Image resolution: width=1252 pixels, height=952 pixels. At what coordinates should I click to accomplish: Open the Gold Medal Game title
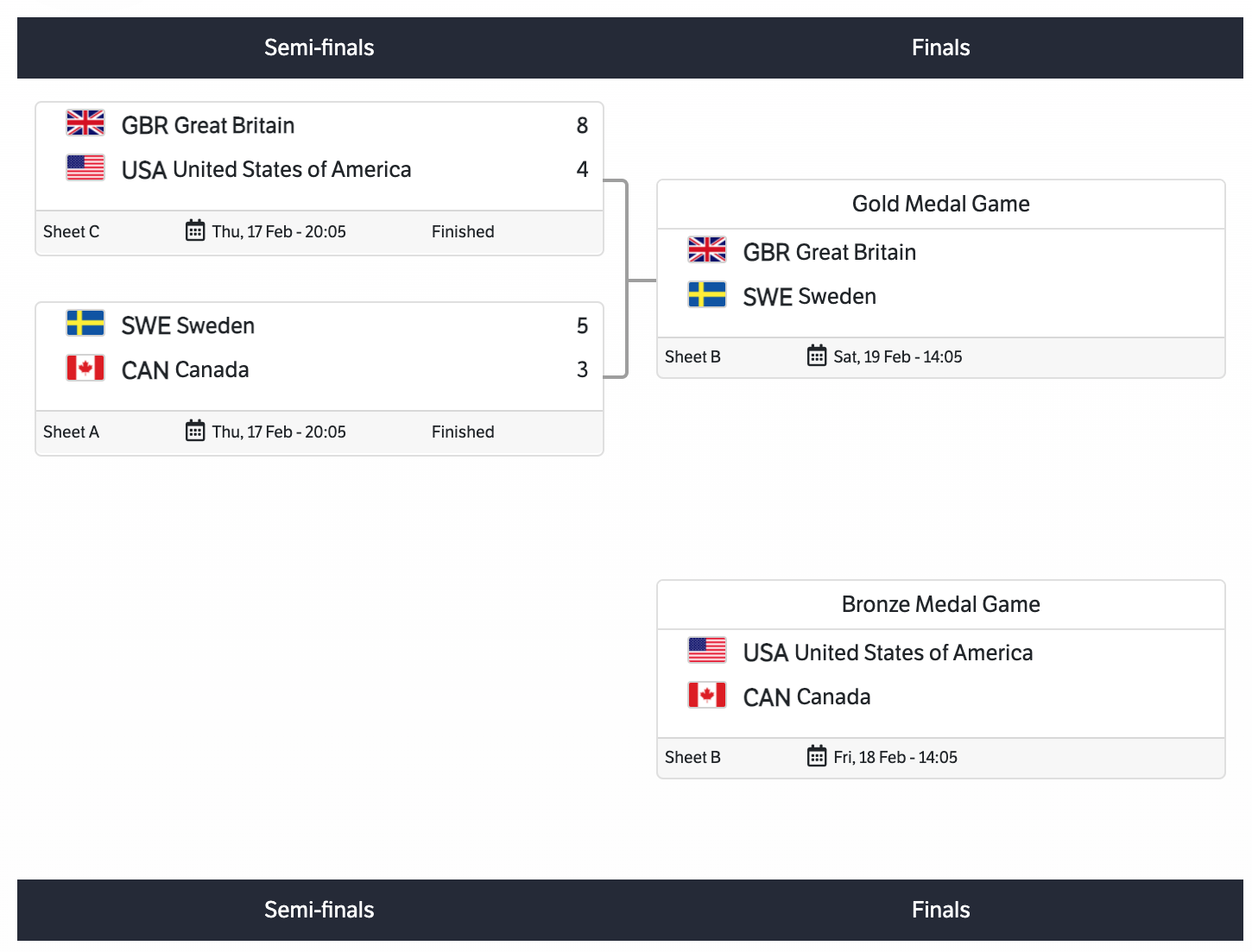(x=941, y=204)
